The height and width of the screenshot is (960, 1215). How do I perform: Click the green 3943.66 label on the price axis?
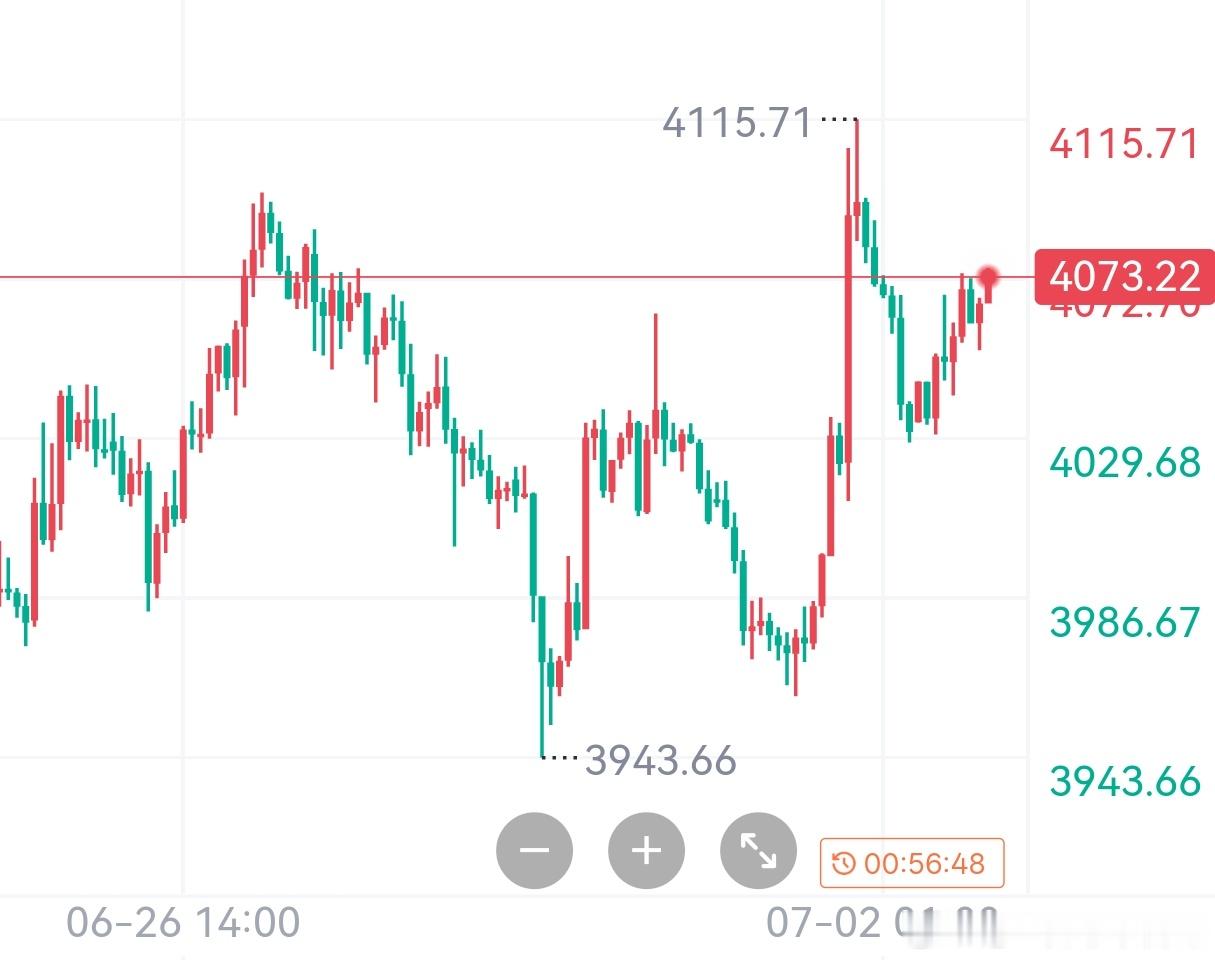click(x=1124, y=781)
